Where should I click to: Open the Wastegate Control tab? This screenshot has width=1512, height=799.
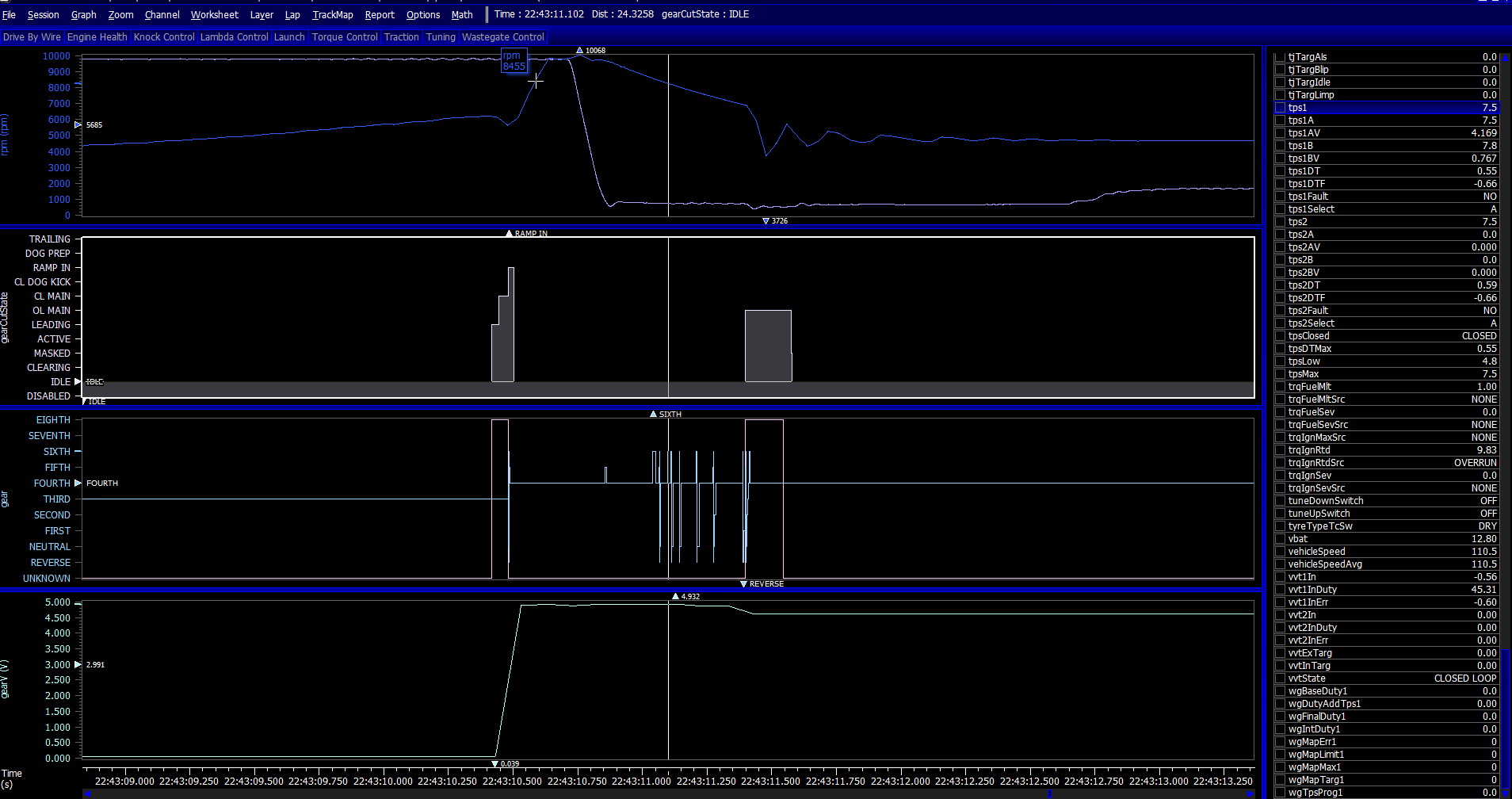(x=502, y=37)
